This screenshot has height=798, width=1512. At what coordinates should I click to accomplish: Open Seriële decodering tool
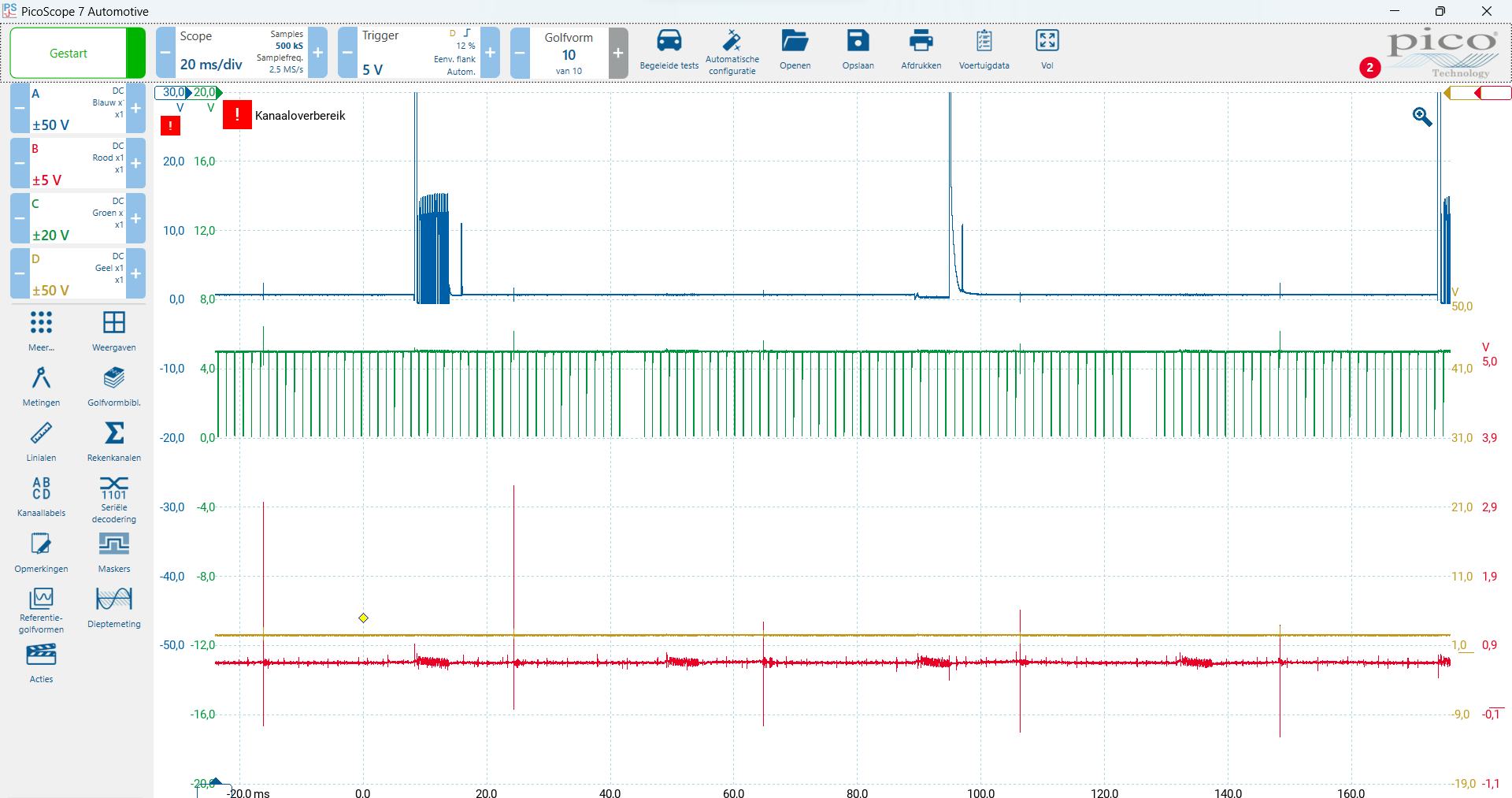coord(114,488)
